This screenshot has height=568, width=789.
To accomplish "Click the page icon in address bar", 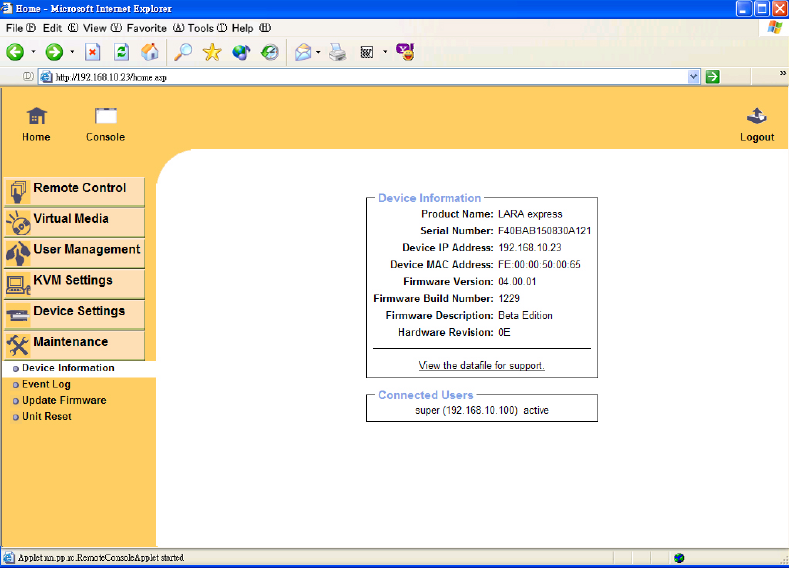I will [x=46, y=77].
